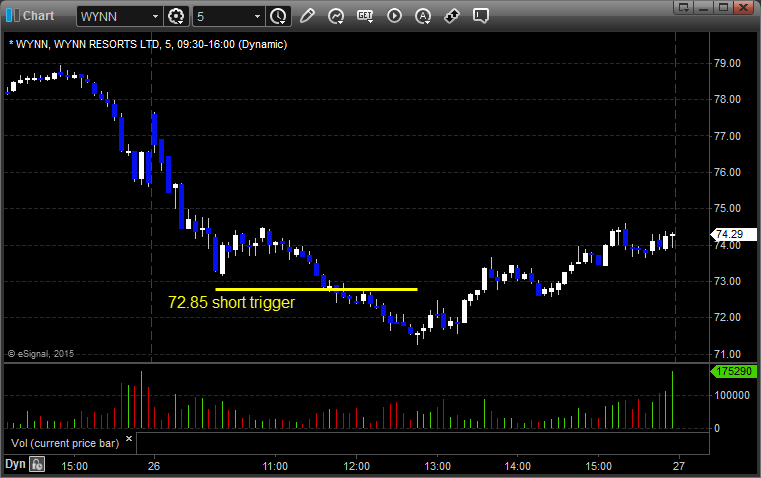This screenshot has height=478, width=761.
Task: Open the studies indicator icon
Action: point(336,16)
